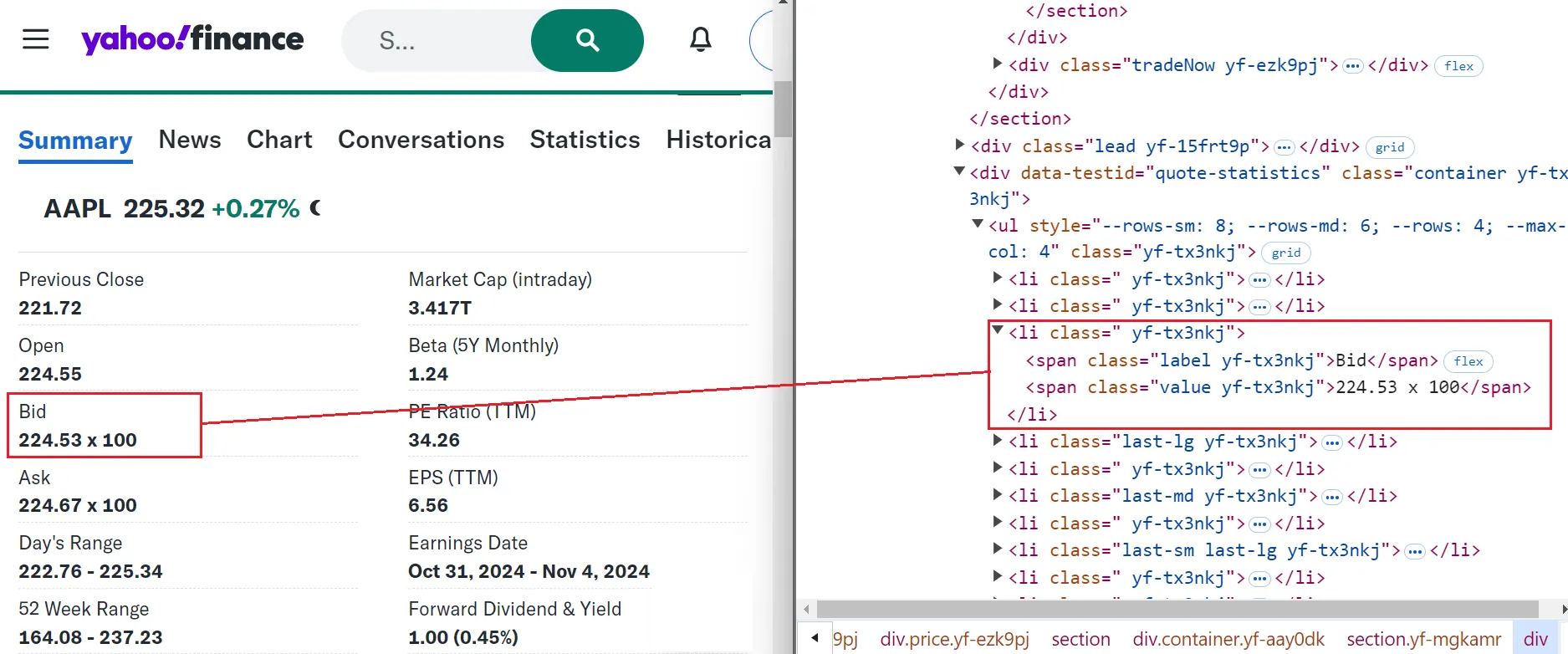Click Day's Range value 222.76 - 225.34

pos(90,571)
